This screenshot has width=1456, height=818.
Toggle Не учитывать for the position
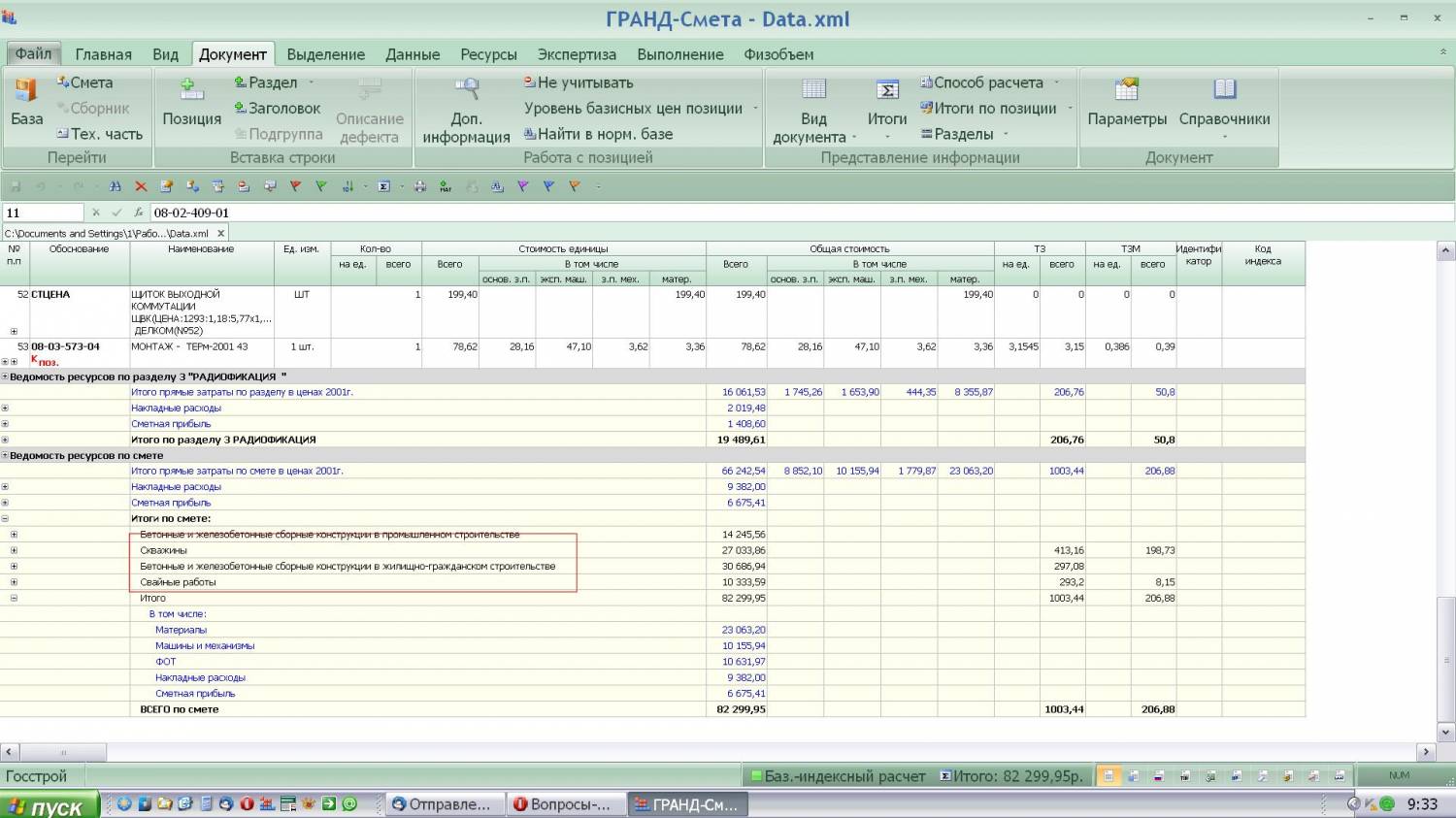tap(579, 82)
